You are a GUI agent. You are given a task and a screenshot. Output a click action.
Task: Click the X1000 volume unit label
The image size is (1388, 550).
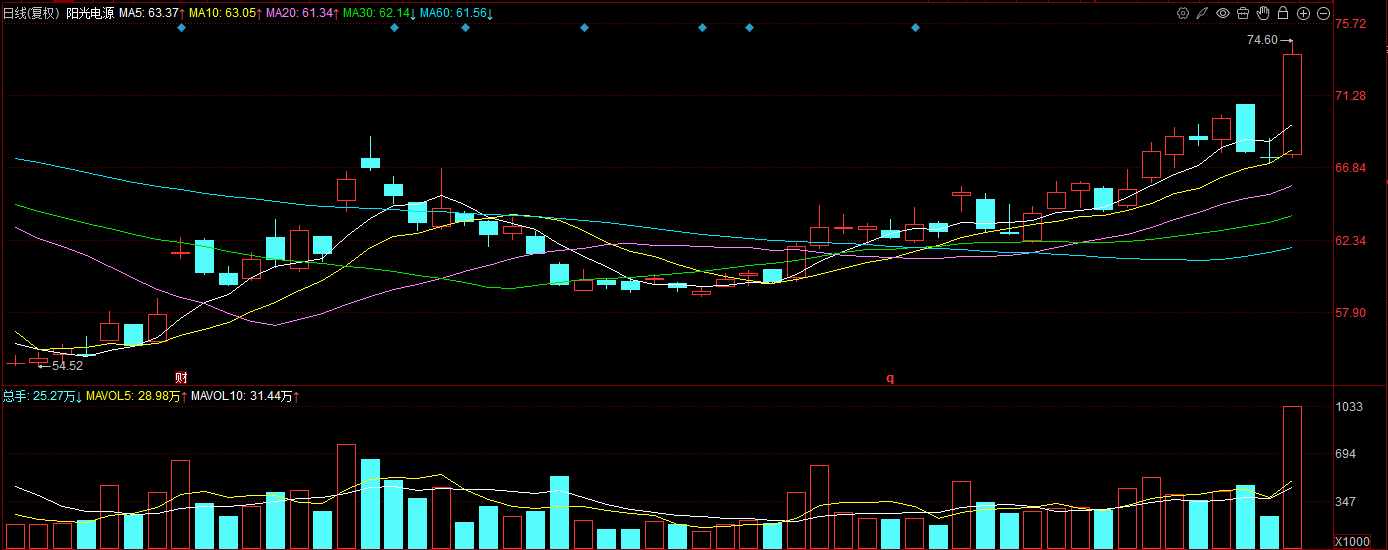coord(1352,541)
